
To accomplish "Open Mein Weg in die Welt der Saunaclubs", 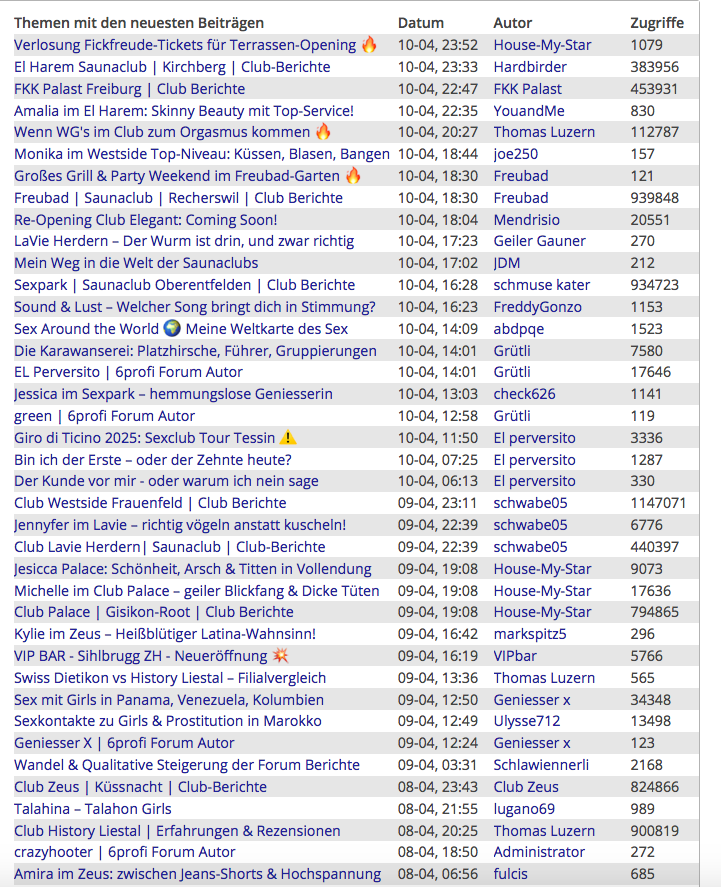I will pyautogui.click(x=136, y=263).
